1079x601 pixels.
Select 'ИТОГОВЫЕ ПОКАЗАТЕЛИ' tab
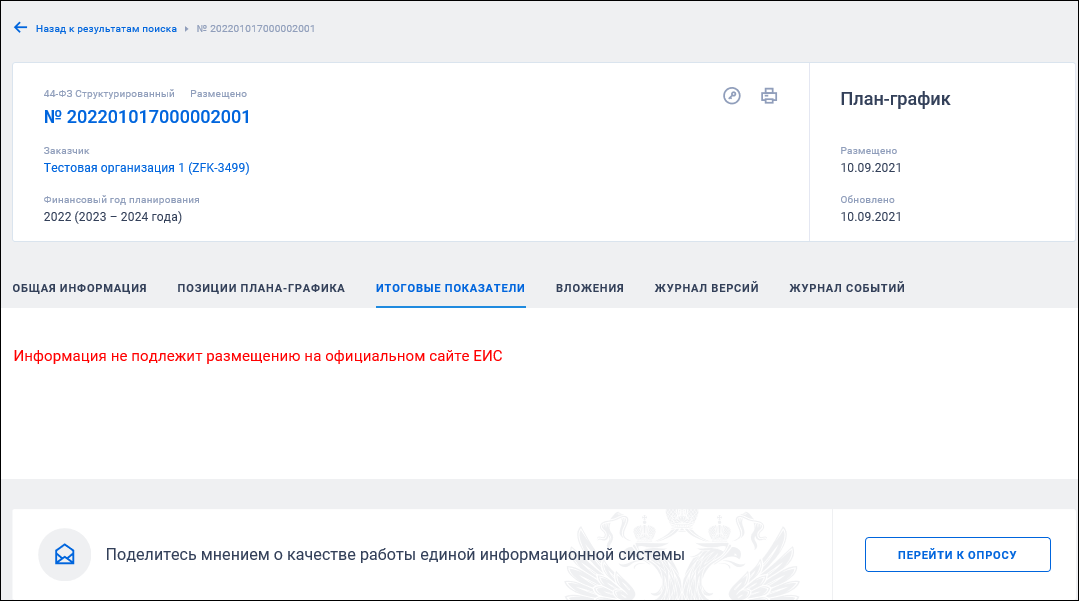450,288
